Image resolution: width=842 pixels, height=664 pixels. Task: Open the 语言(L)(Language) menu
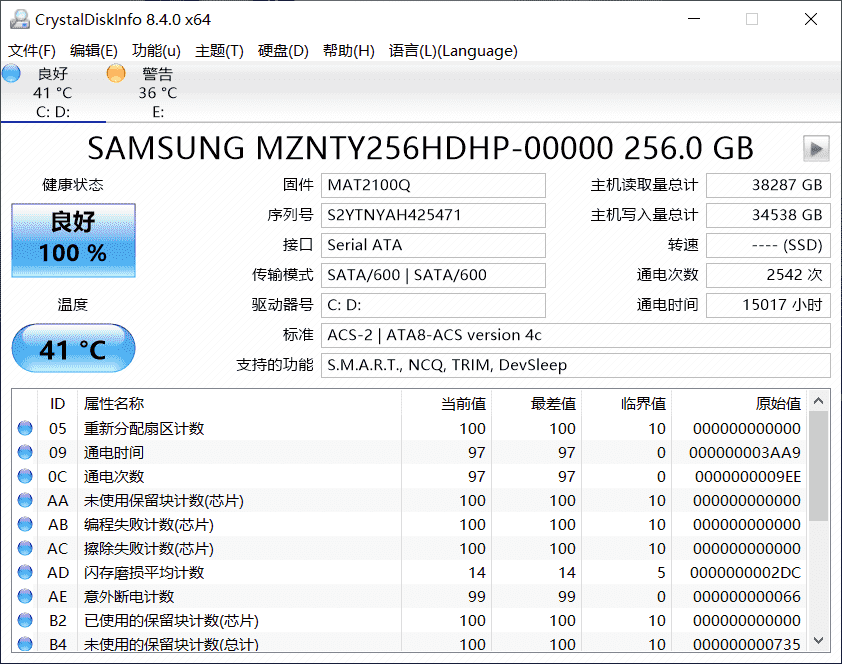tap(453, 51)
